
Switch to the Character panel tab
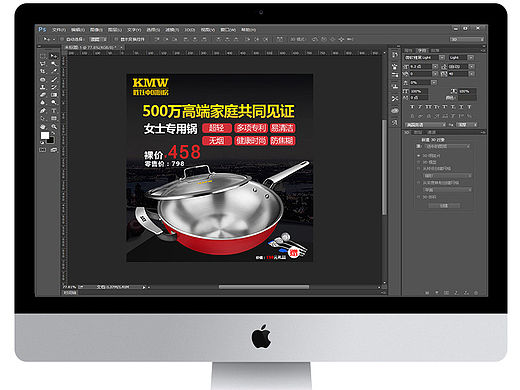pos(422,51)
